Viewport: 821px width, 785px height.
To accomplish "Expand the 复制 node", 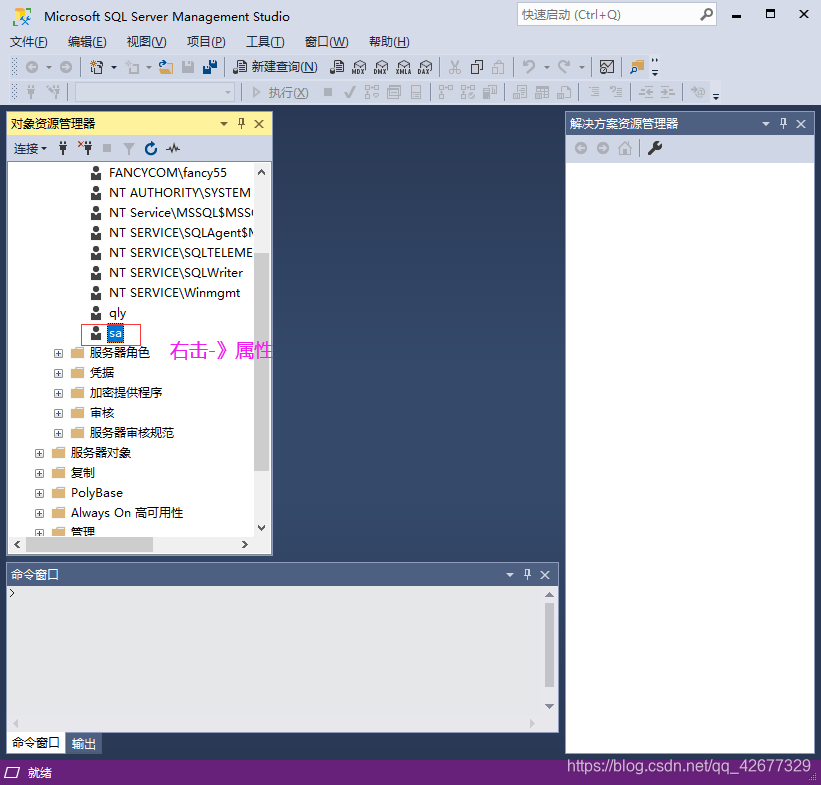I will pyautogui.click(x=39, y=473).
